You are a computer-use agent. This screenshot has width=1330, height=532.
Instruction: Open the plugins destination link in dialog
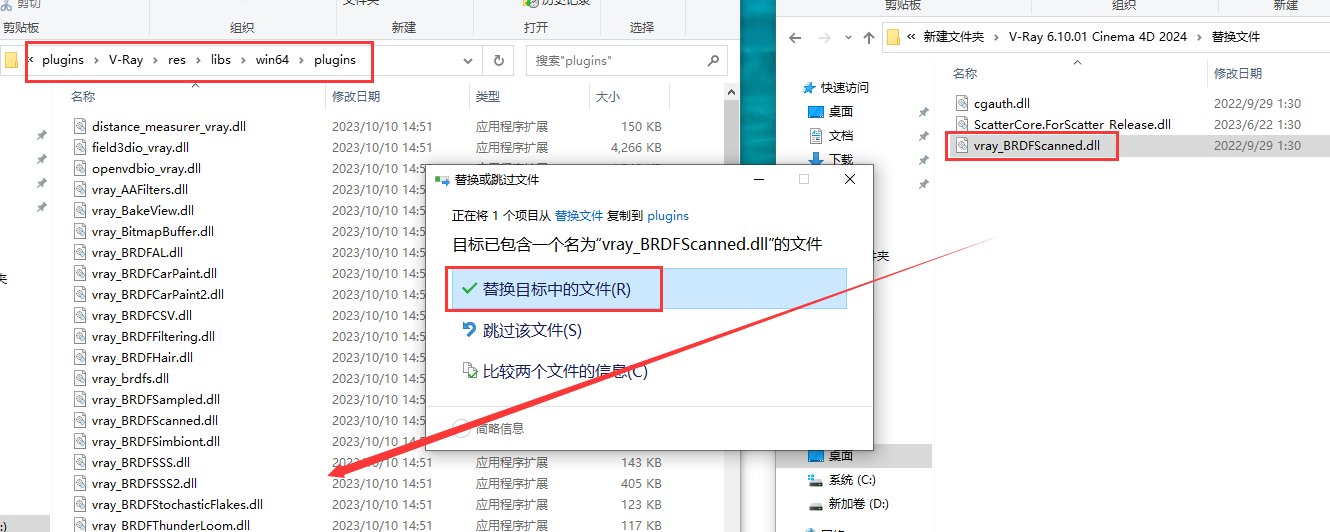668,215
